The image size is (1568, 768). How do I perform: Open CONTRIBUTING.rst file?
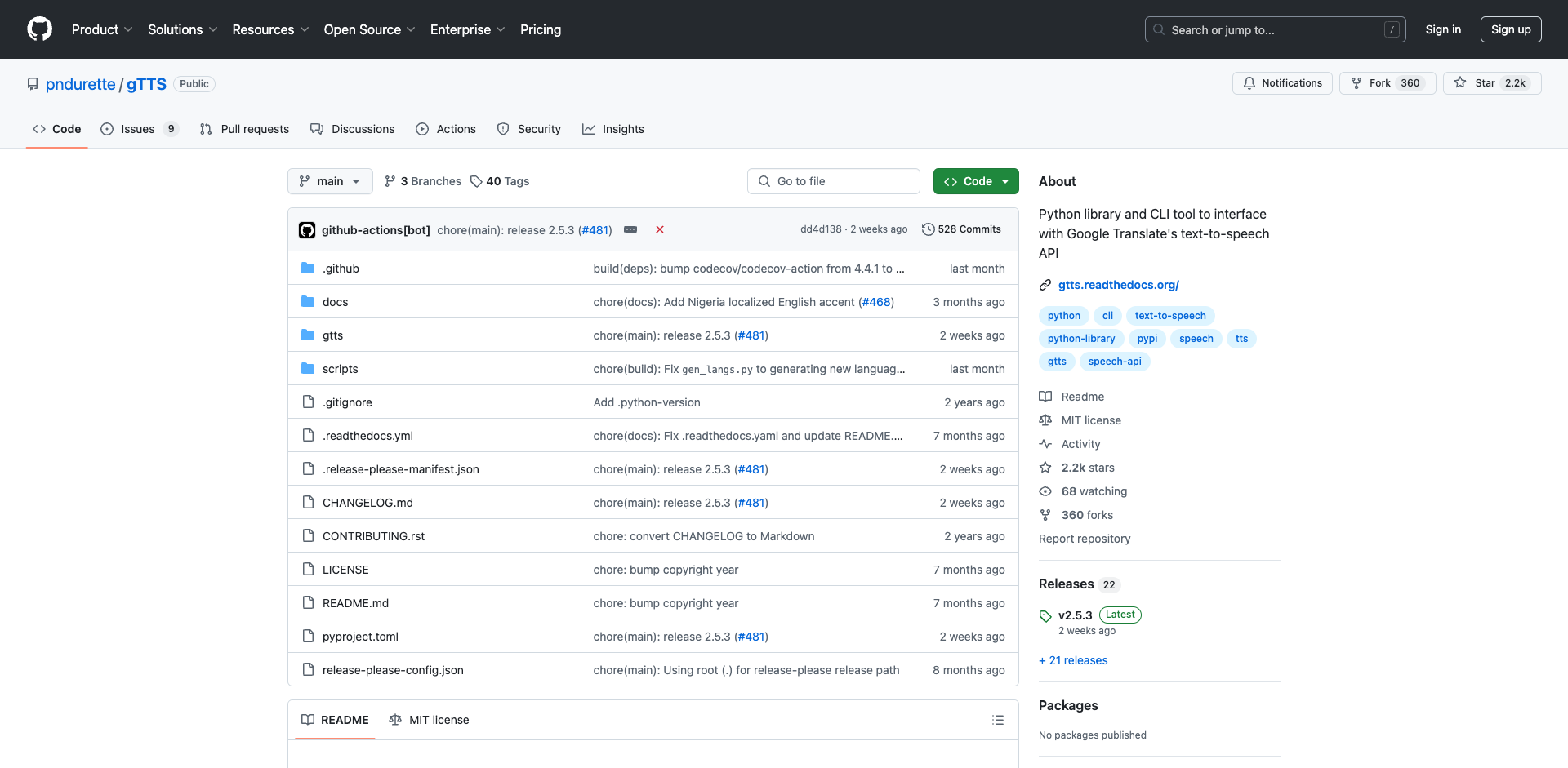[x=373, y=536]
